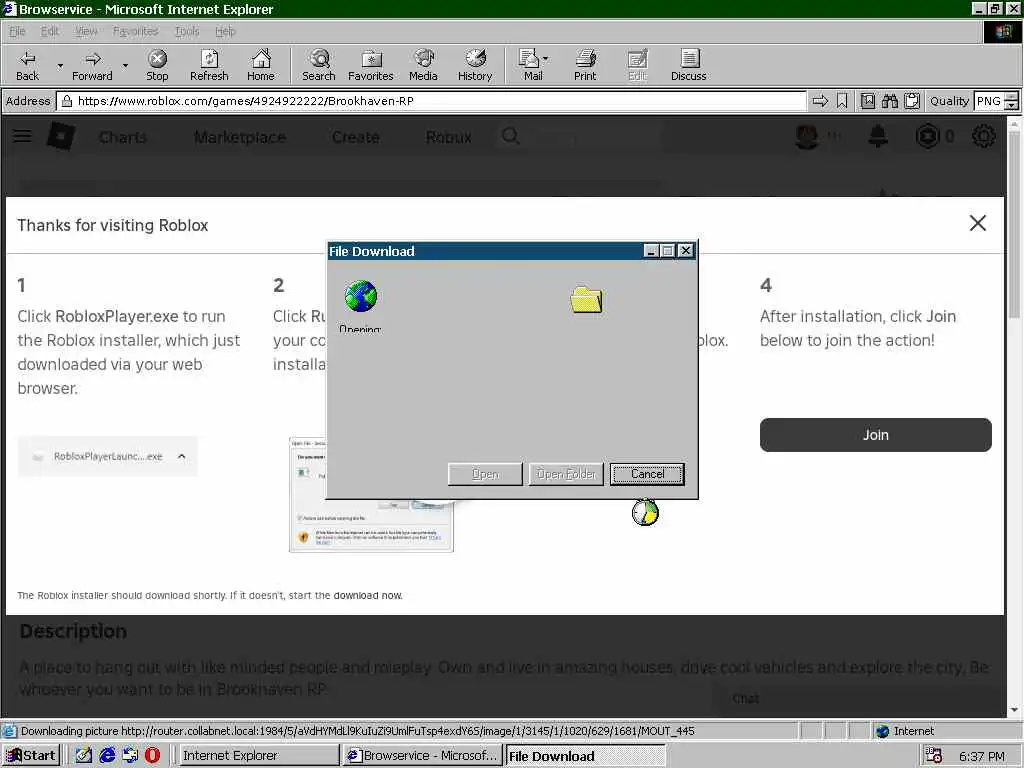Click the download now link
1024x768 pixels.
click(x=368, y=596)
